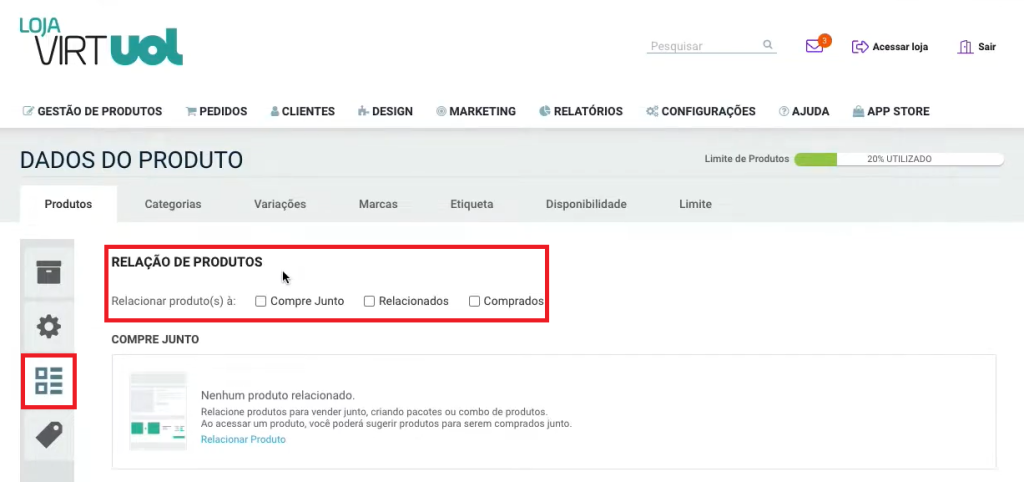Click the Limite de Produtos progress bar
The width and height of the screenshot is (1024, 482).
pyautogui.click(x=899, y=159)
